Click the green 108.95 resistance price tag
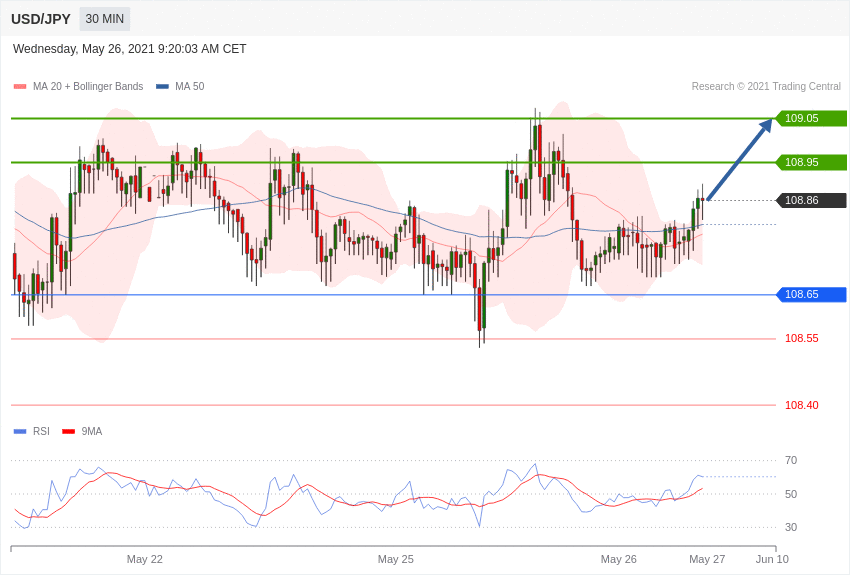 tap(812, 162)
